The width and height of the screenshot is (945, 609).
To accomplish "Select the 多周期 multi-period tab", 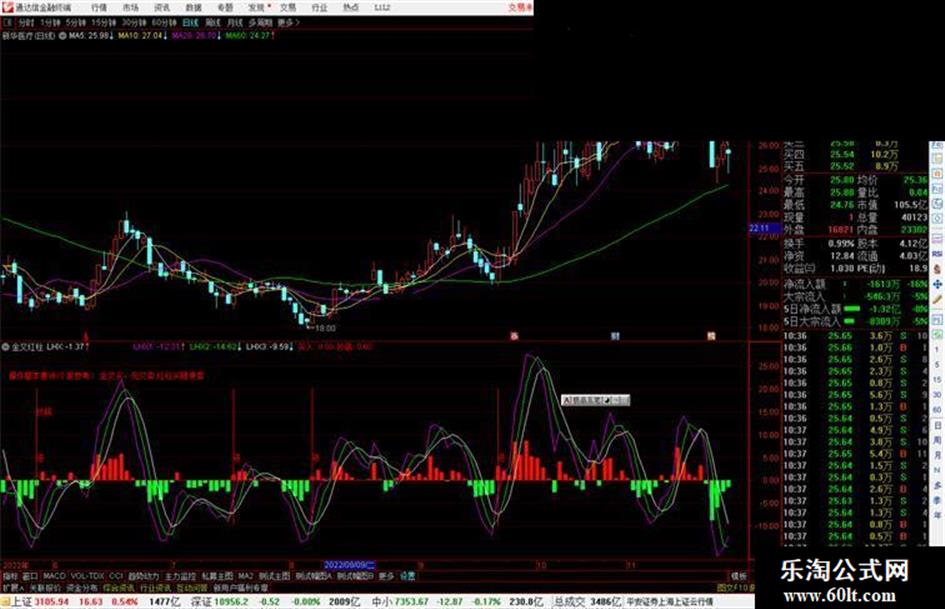I will (260, 22).
